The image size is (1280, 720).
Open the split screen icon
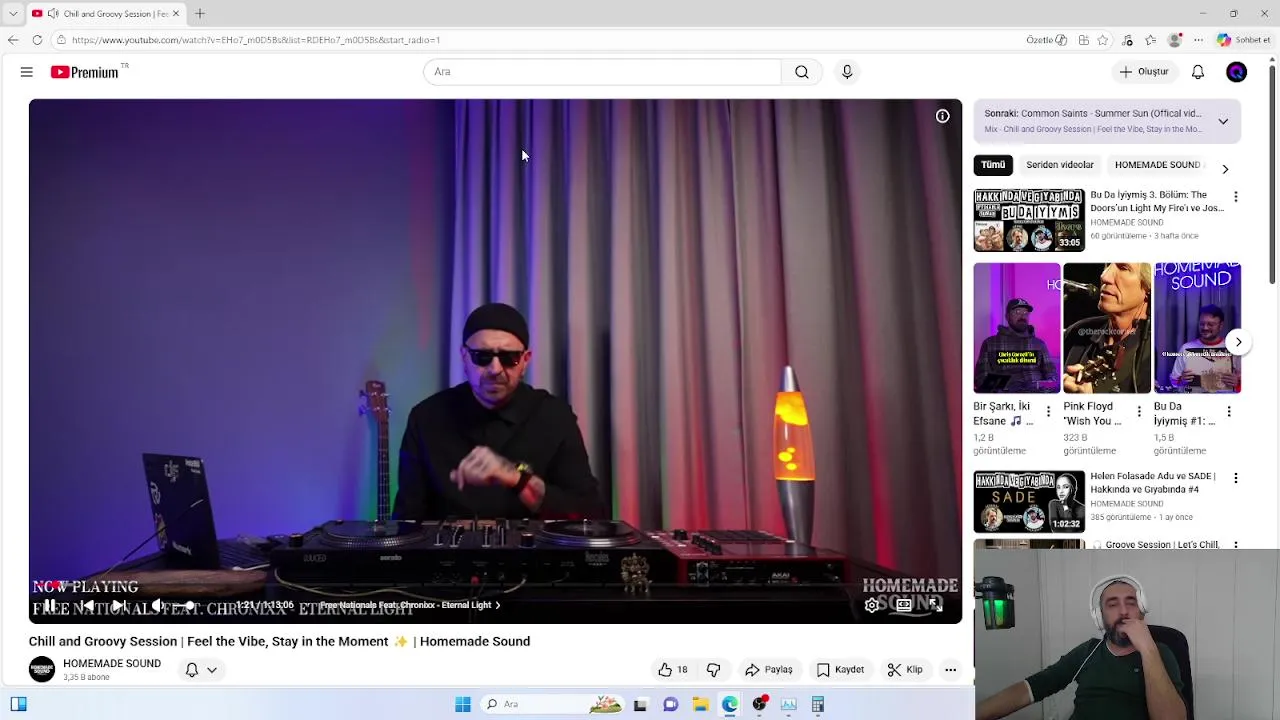pos(1083,40)
